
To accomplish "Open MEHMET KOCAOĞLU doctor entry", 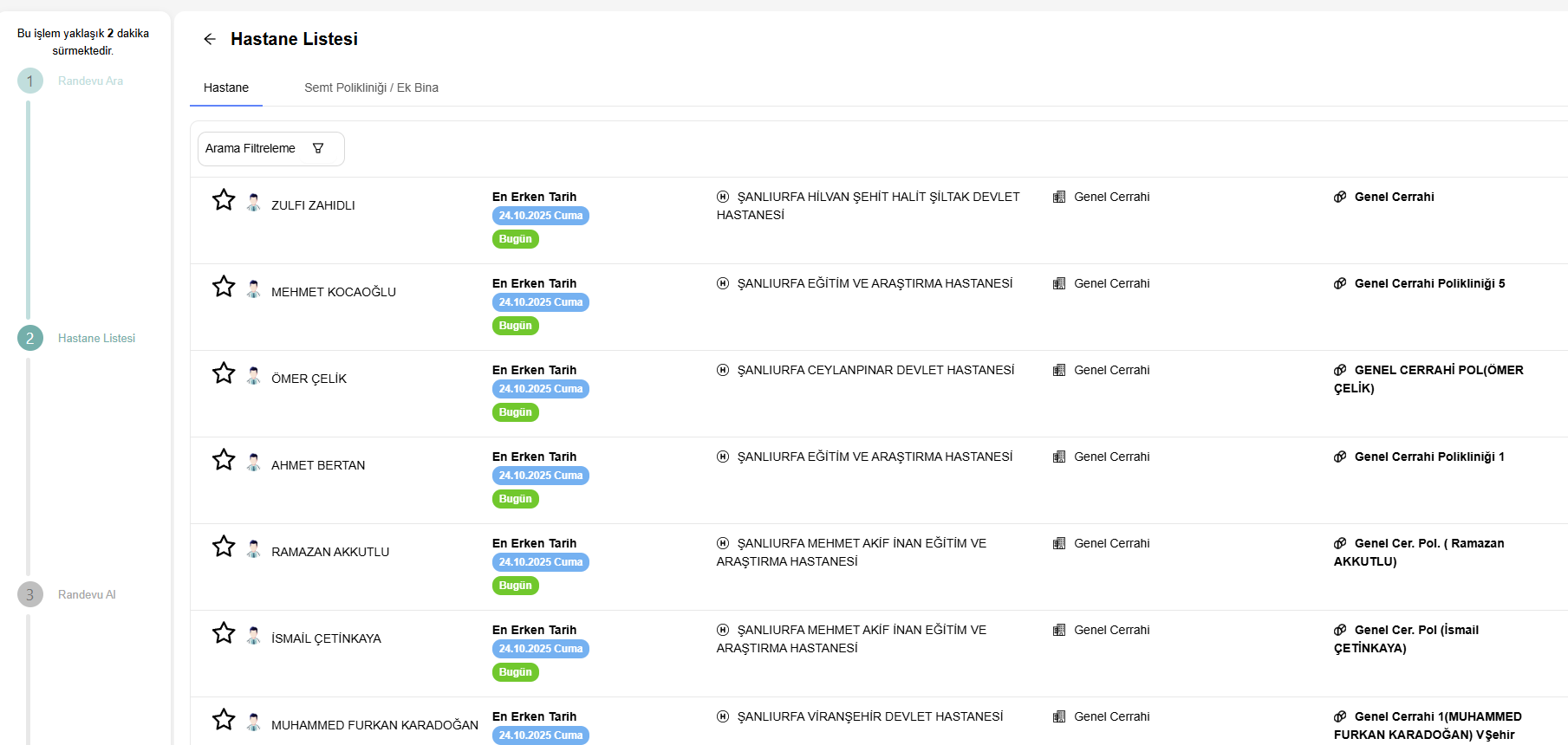I will [333, 292].
